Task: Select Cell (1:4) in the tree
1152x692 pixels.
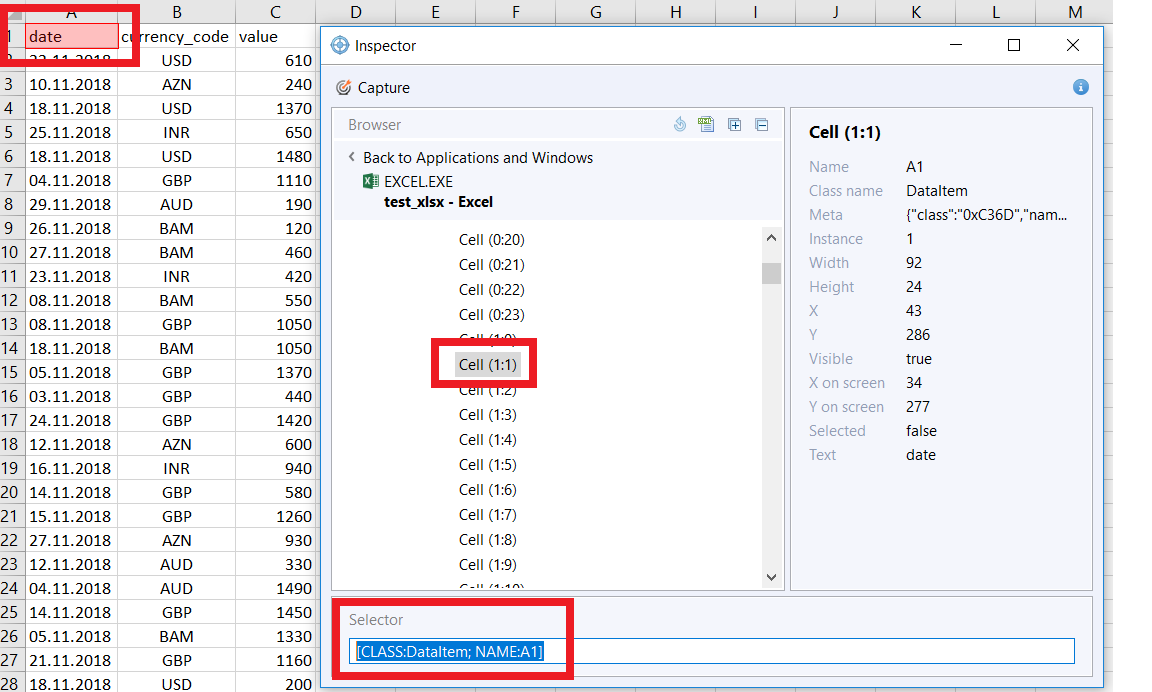Action: coord(488,439)
